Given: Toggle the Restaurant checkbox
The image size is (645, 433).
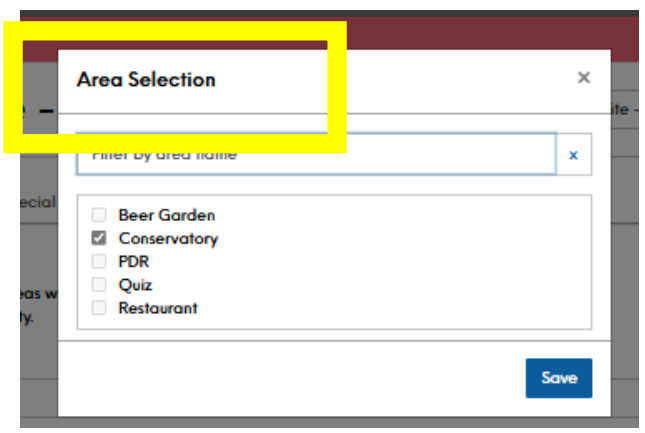Looking at the screenshot, I should pos(99,308).
